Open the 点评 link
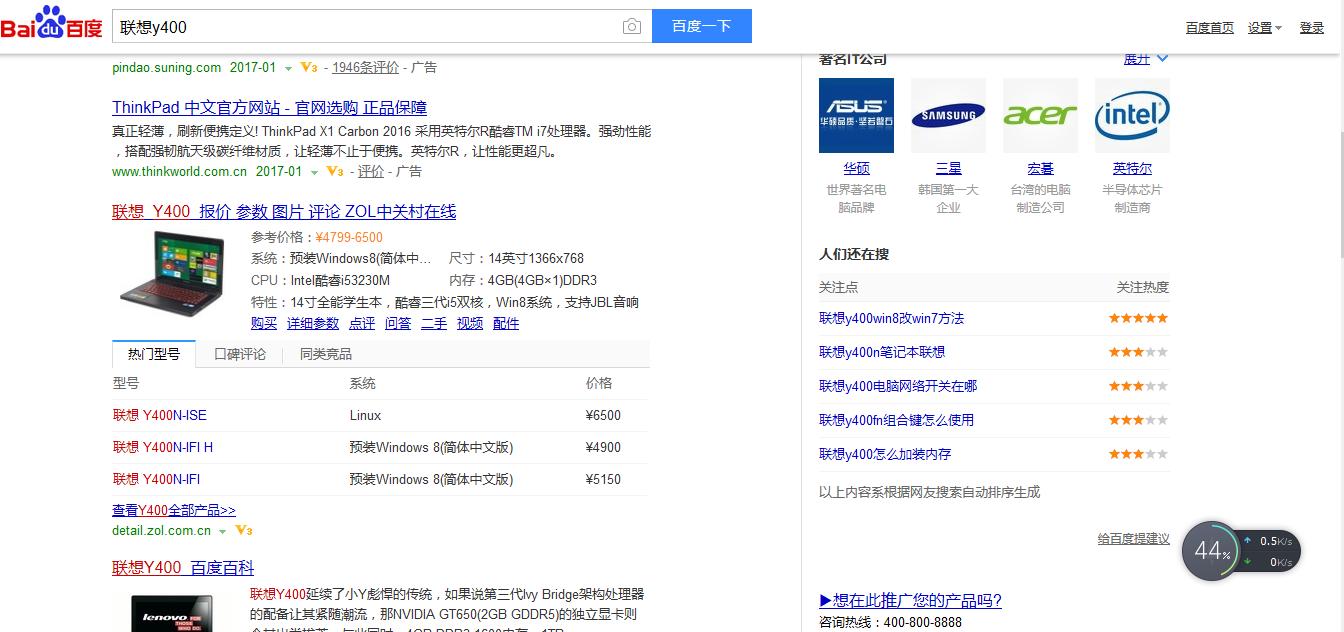Image resolution: width=1344 pixels, height=632 pixels. (362, 324)
